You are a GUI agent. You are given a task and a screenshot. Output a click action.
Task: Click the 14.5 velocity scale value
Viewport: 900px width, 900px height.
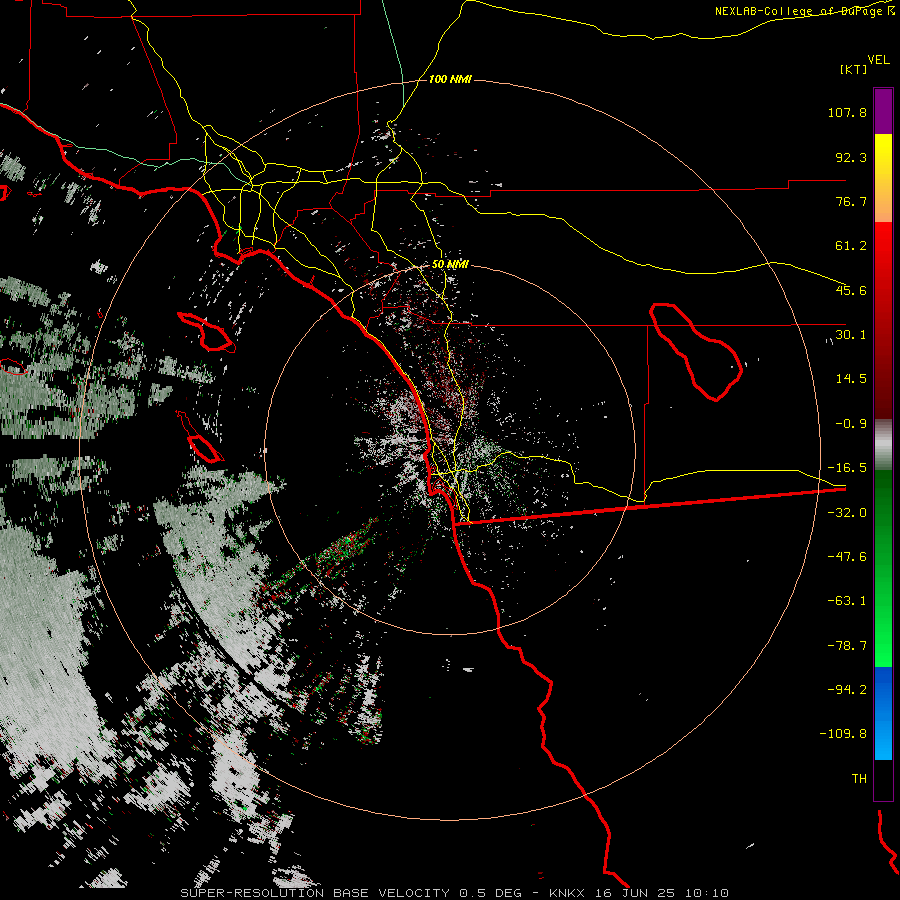coord(851,379)
